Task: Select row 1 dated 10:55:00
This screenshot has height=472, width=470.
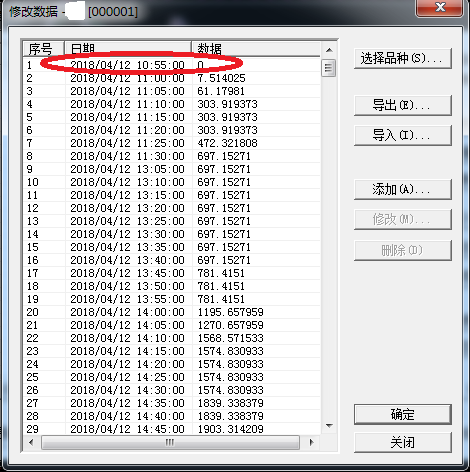Action: click(172, 65)
